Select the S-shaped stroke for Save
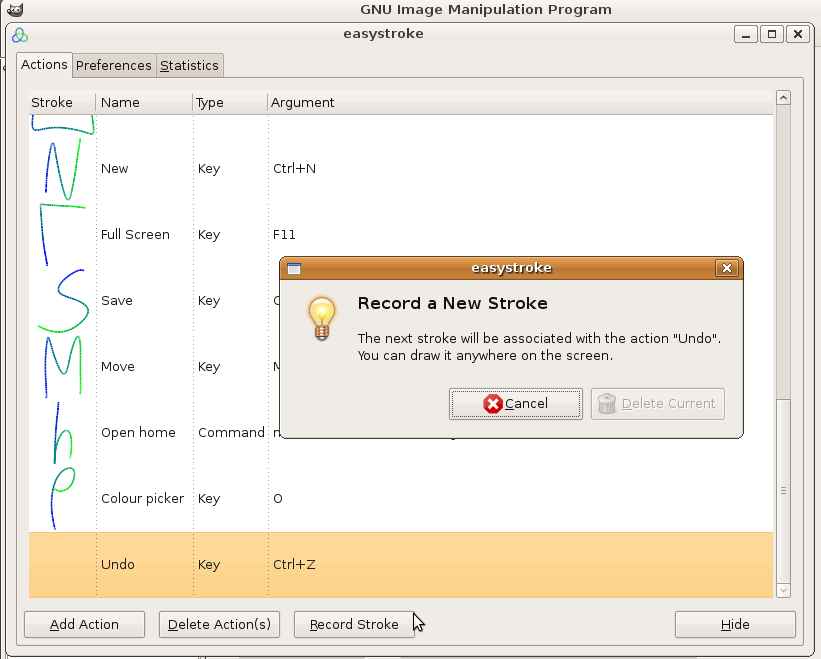 point(63,301)
